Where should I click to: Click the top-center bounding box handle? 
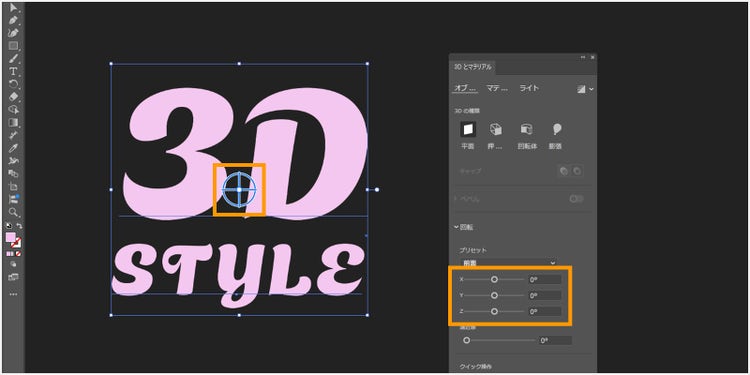coord(239,64)
